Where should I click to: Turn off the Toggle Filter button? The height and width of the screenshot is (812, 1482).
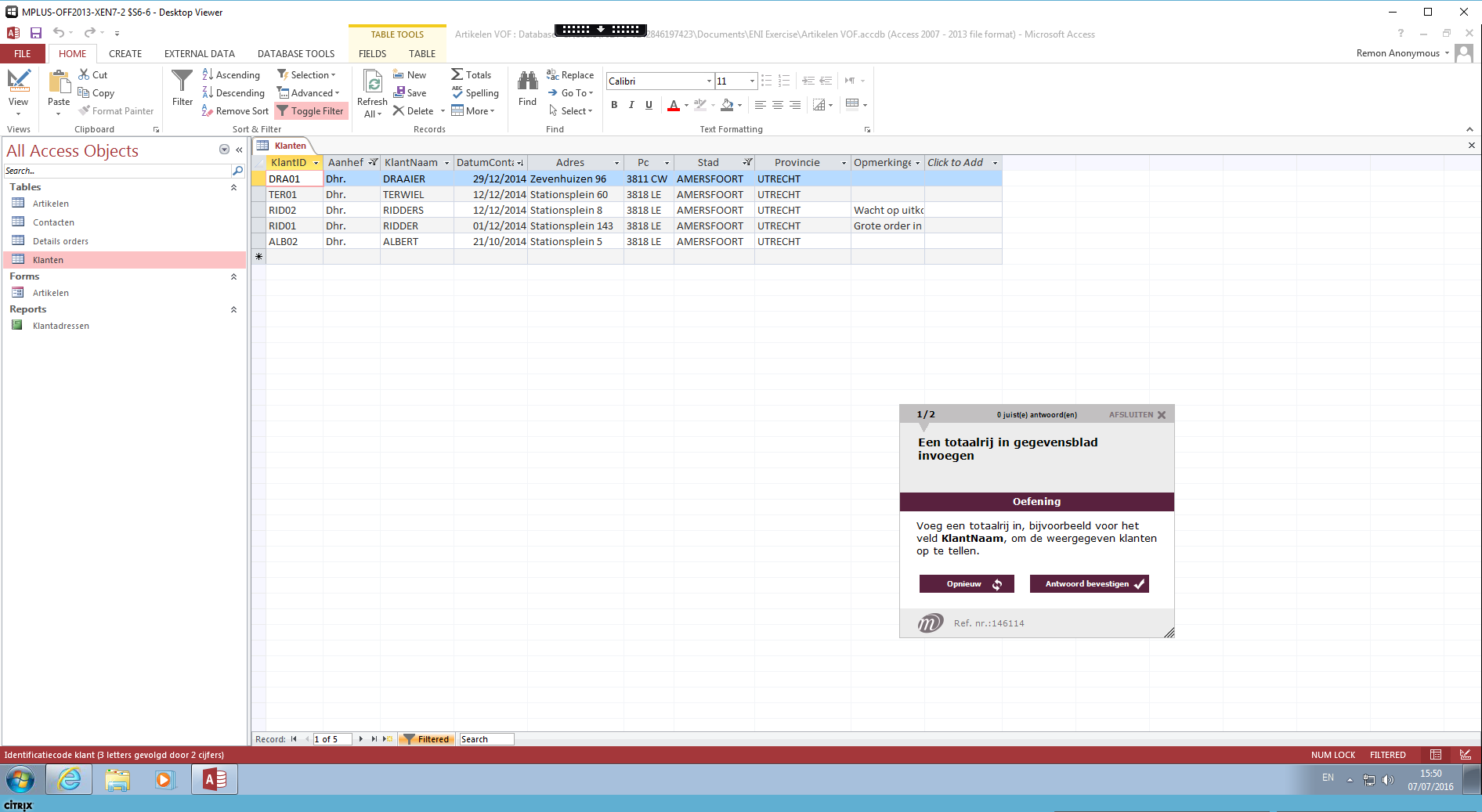311,111
